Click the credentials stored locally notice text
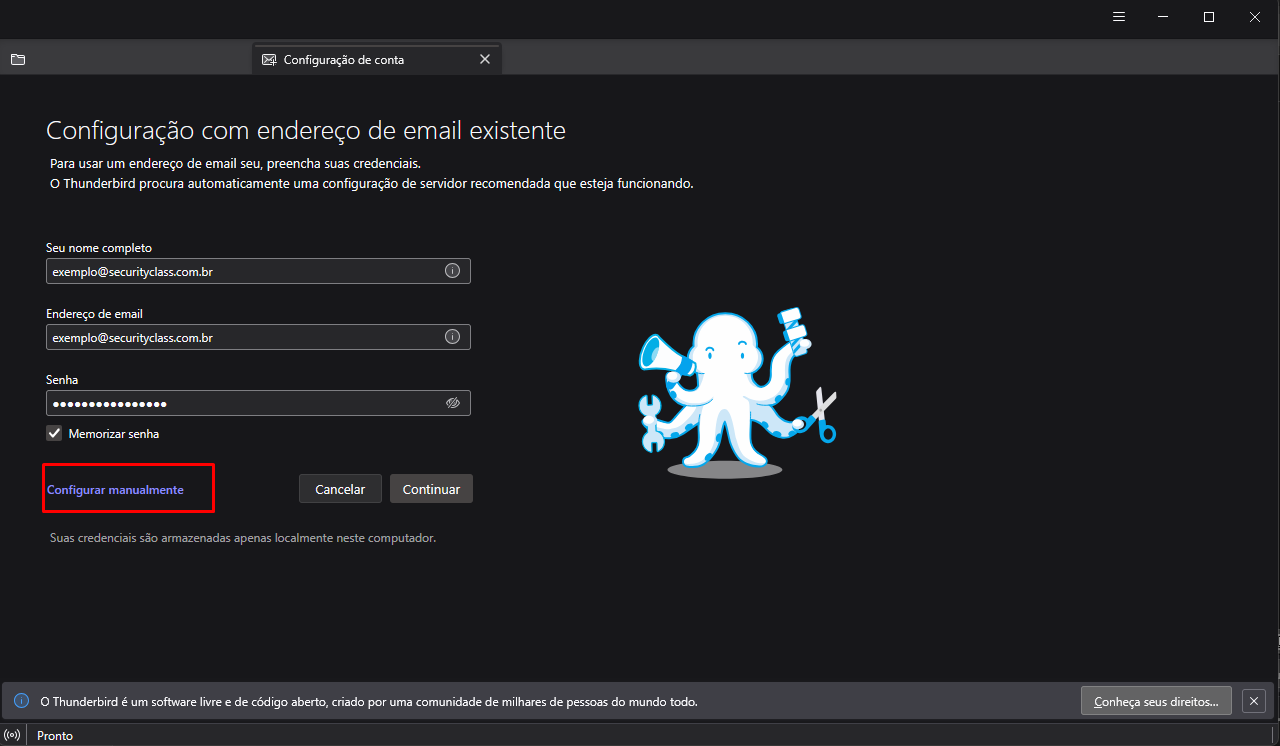1280x746 pixels. [243, 538]
